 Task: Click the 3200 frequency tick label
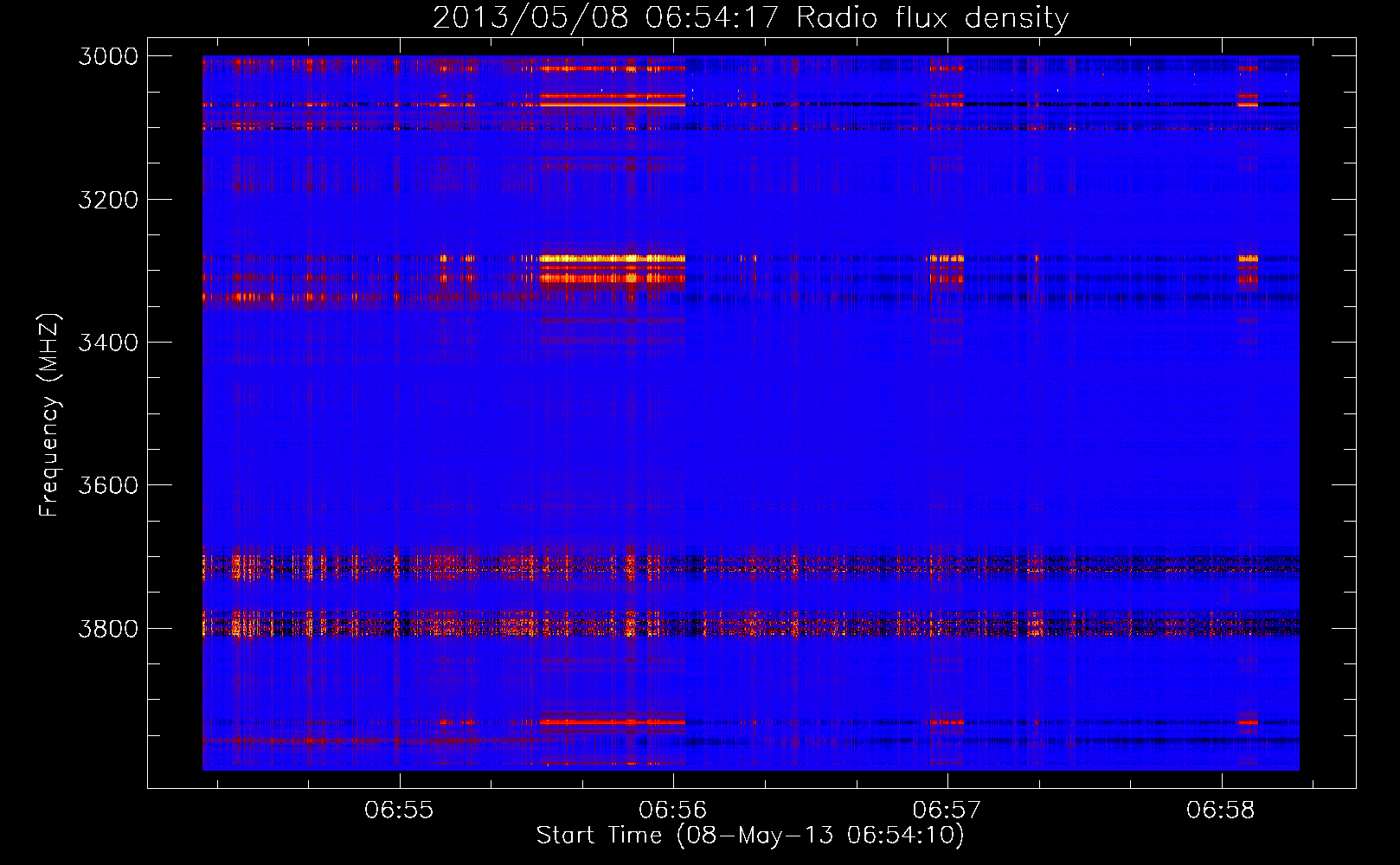(108, 200)
